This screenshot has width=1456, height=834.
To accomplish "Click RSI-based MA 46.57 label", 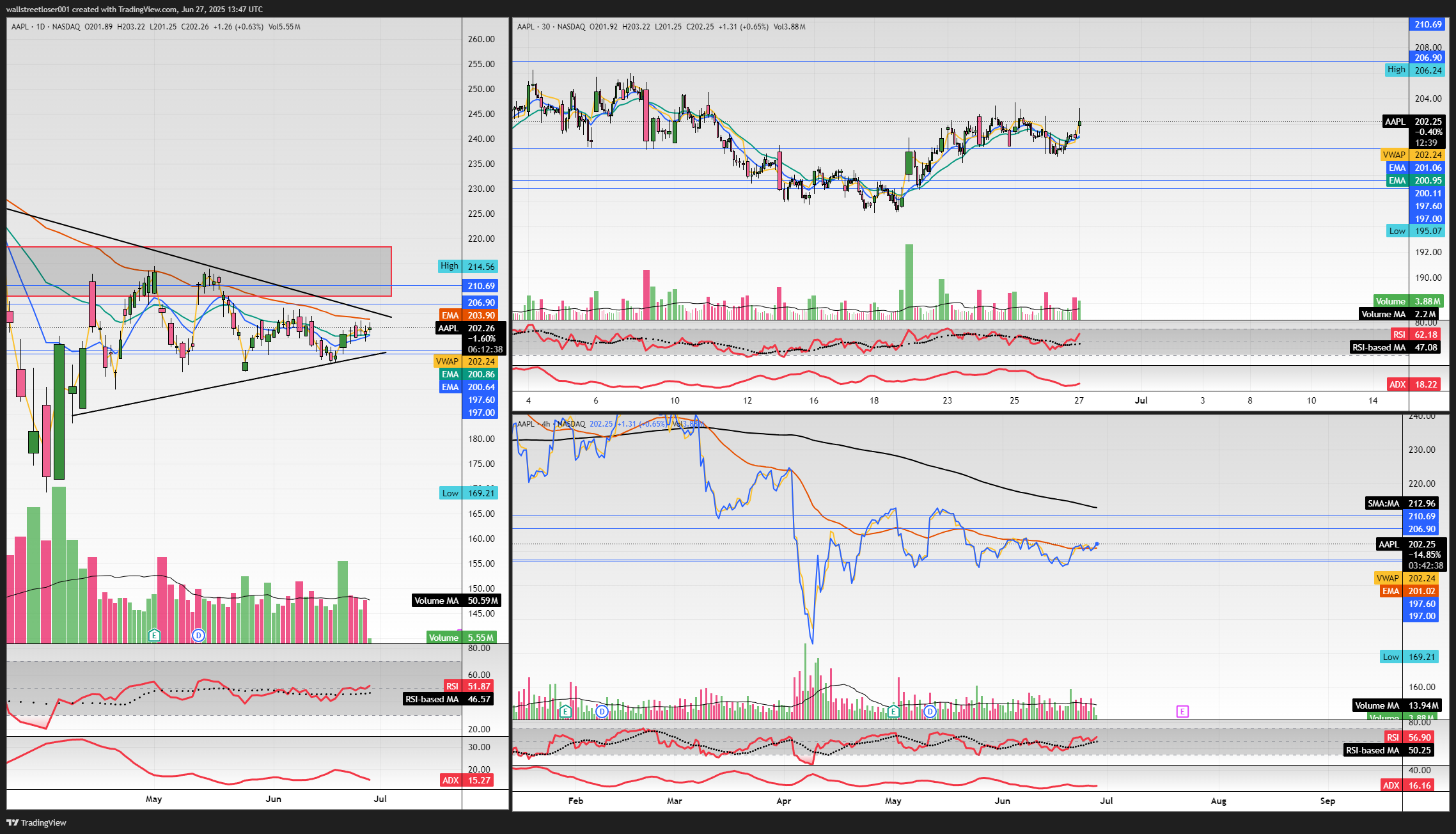I will click(x=448, y=699).
